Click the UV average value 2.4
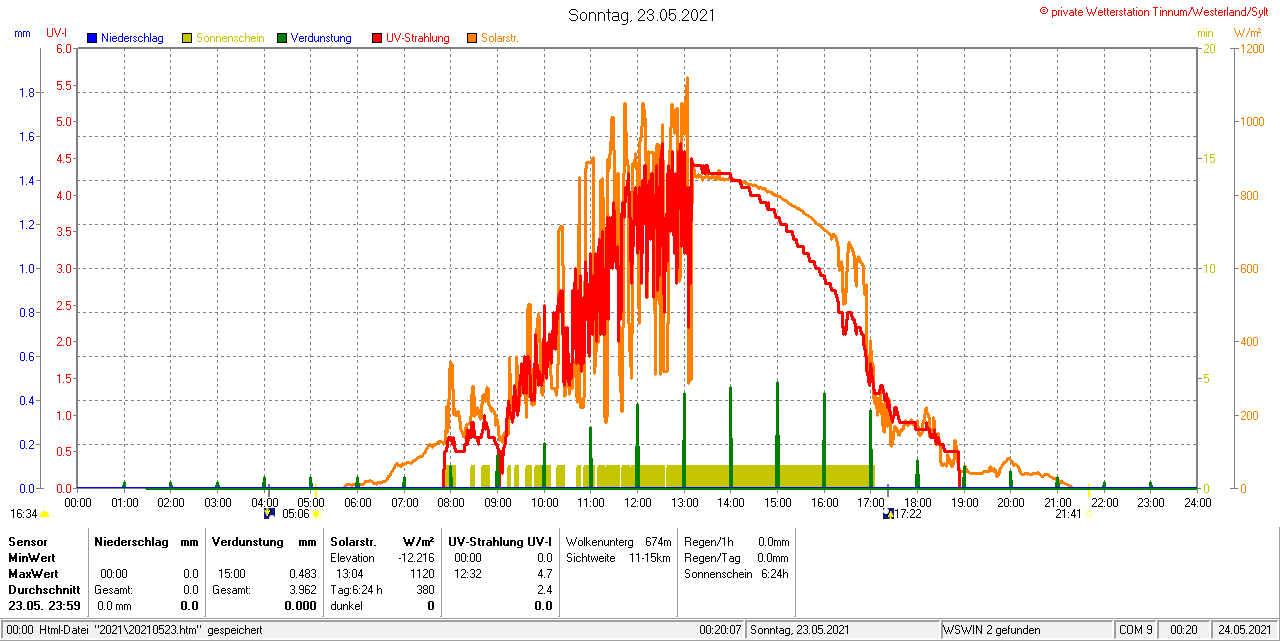This screenshot has width=1280, height=641. click(x=544, y=590)
